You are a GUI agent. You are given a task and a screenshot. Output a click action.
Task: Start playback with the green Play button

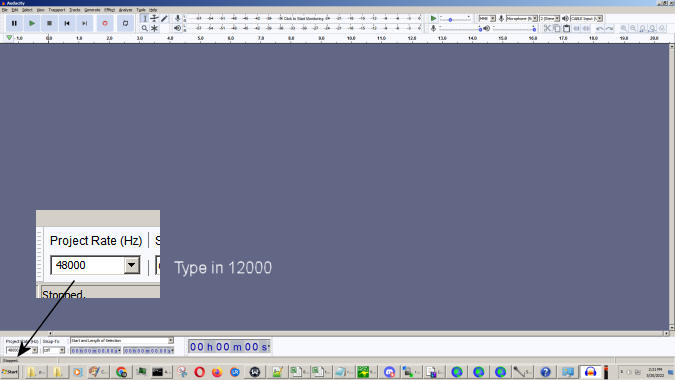[x=32, y=23]
